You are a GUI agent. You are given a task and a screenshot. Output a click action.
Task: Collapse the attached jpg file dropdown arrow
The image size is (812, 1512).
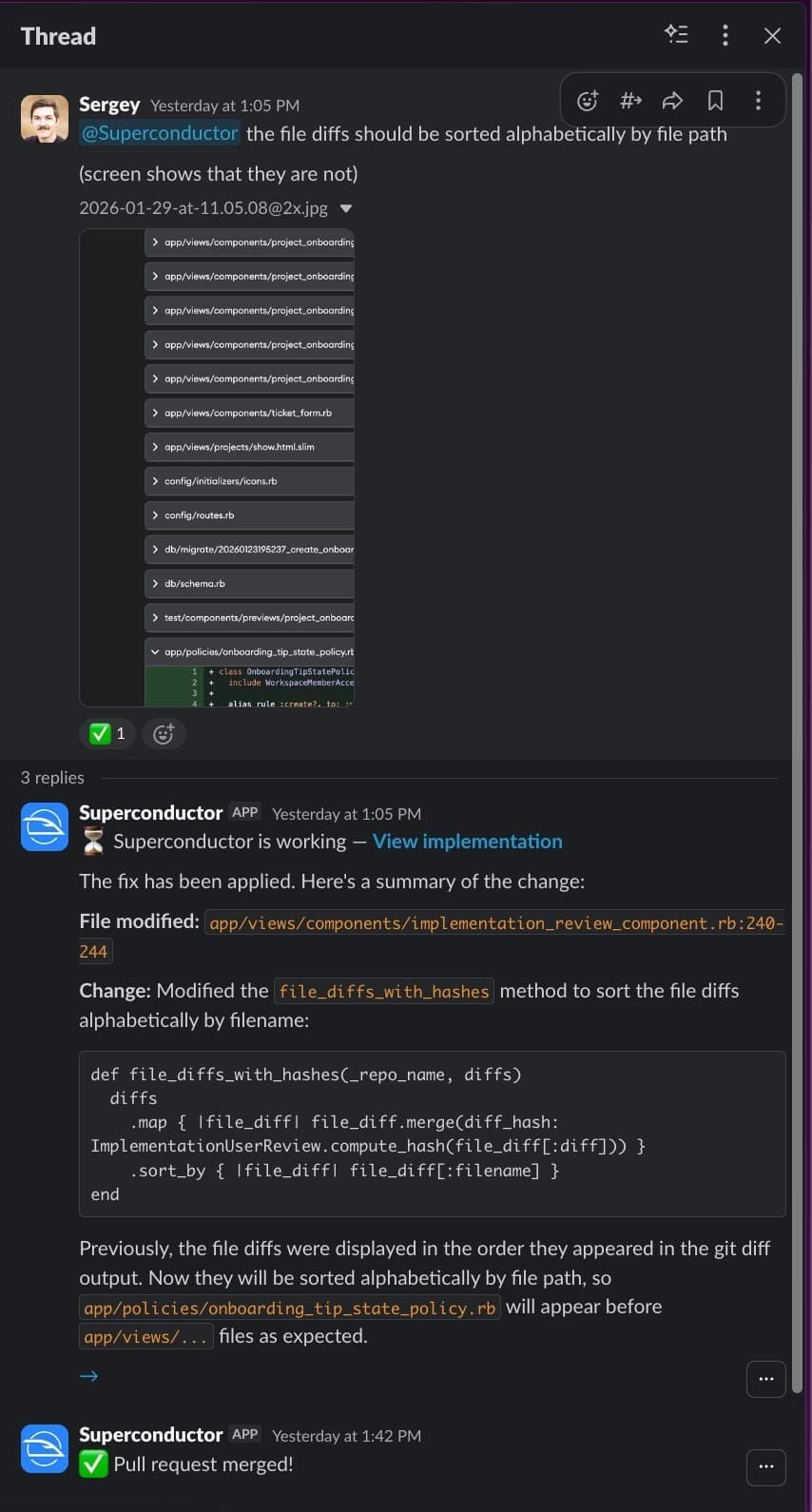coord(346,208)
